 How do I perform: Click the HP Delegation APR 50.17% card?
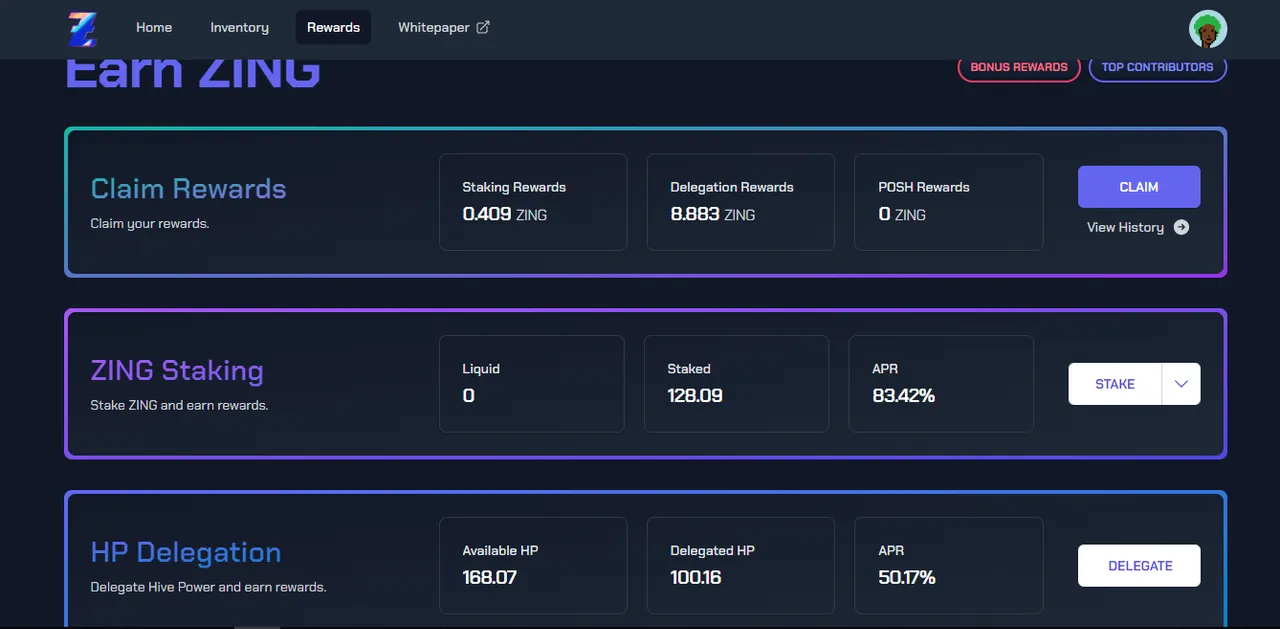click(948, 565)
